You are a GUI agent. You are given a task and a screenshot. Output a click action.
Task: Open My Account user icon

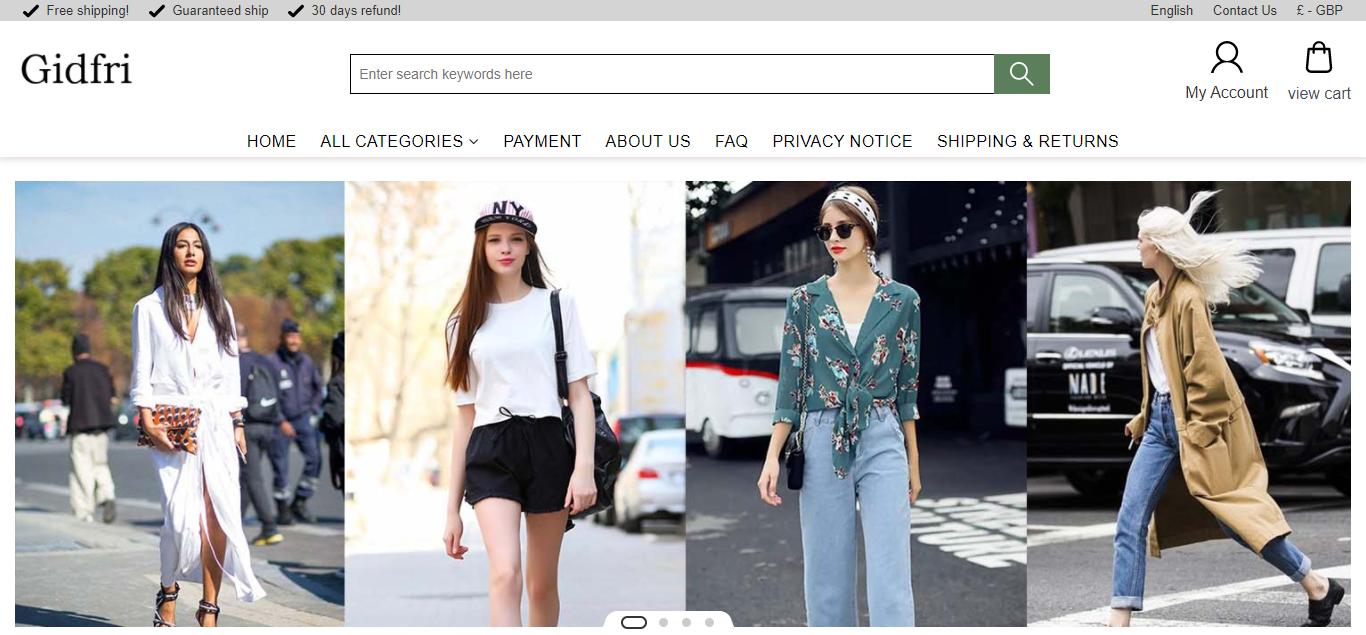pyautogui.click(x=1226, y=58)
